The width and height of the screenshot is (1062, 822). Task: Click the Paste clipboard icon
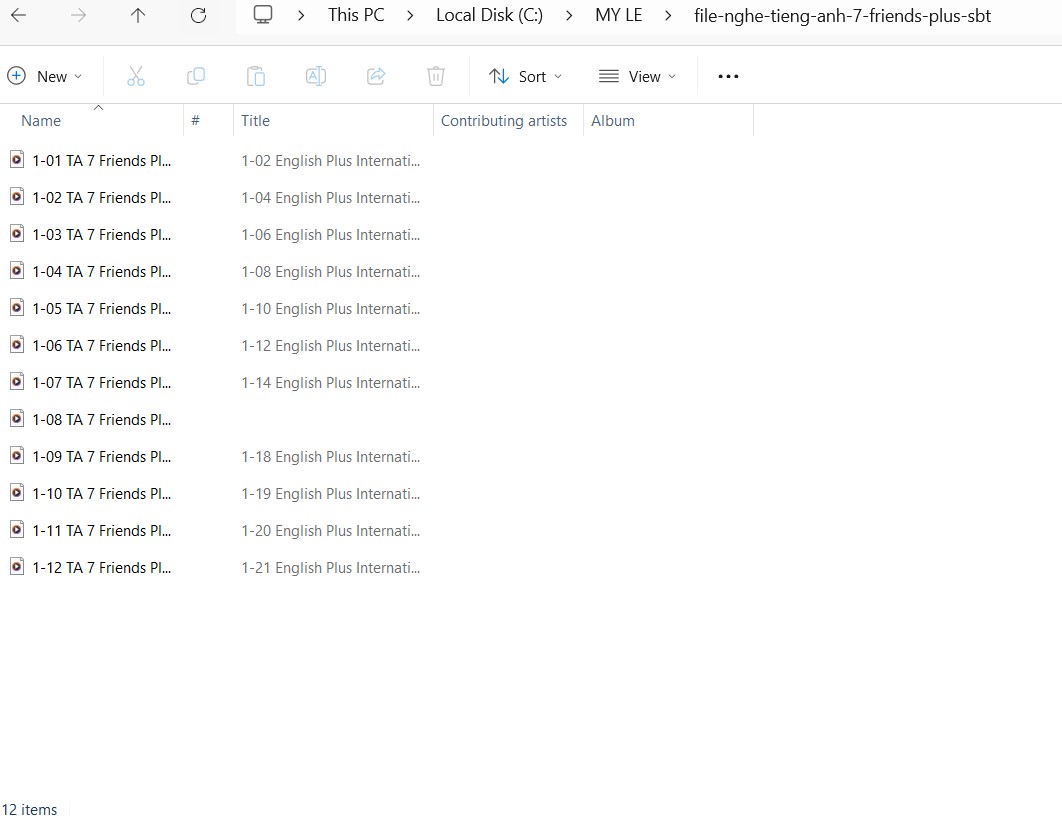tap(256, 76)
